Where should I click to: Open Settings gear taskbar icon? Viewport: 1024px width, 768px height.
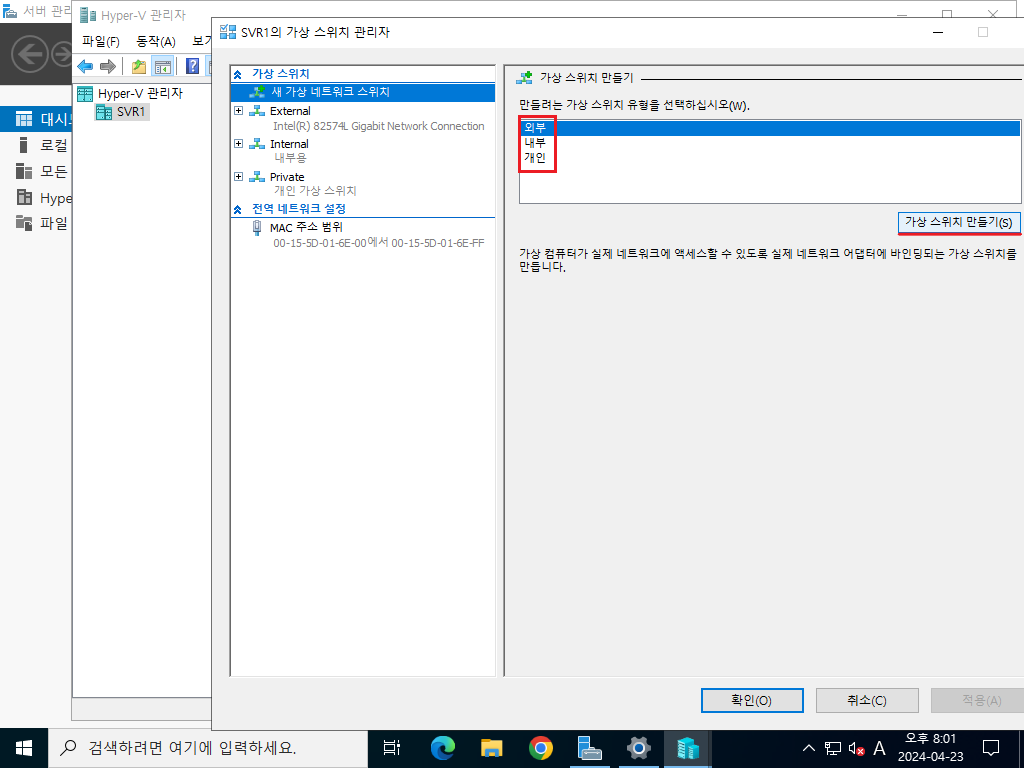[x=639, y=748]
